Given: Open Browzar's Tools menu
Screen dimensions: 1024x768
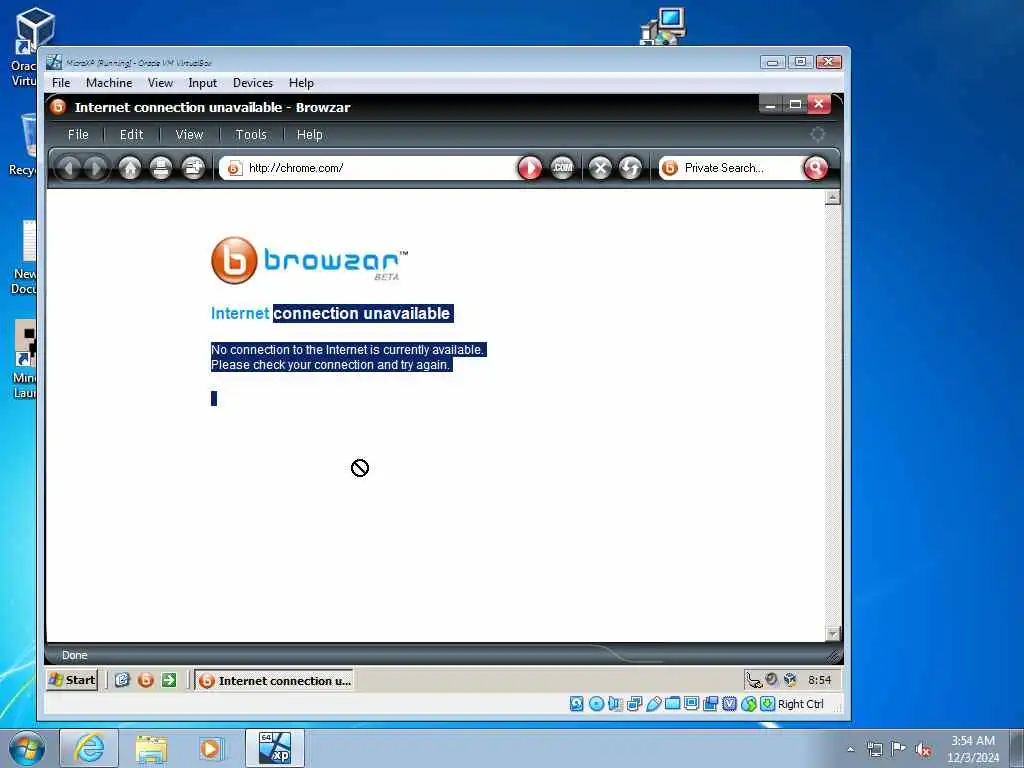Looking at the screenshot, I should coord(251,135).
